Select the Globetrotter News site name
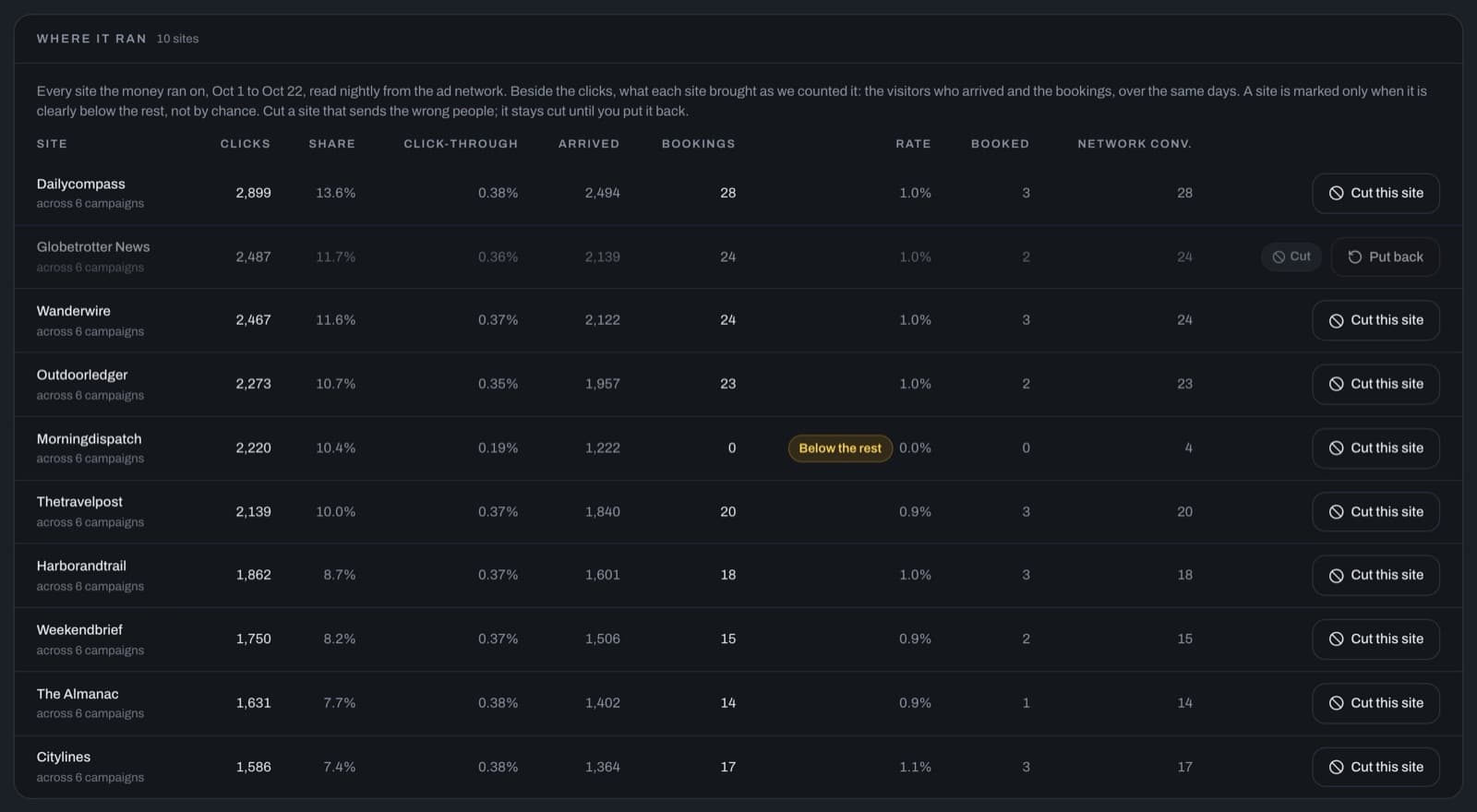Viewport: 1477px width, 812px height. coord(93,247)
